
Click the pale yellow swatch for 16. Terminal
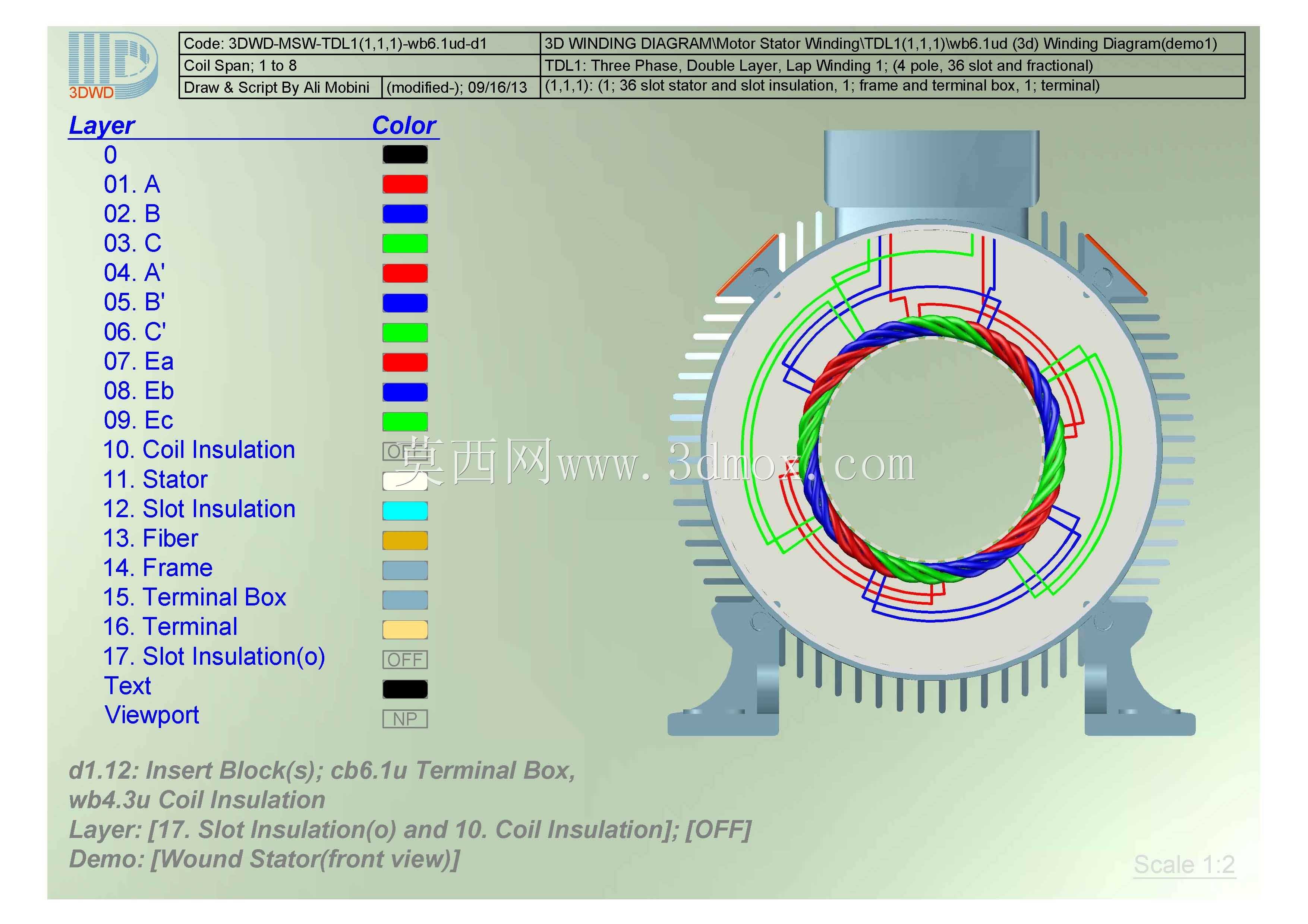(x=405, y=629)
